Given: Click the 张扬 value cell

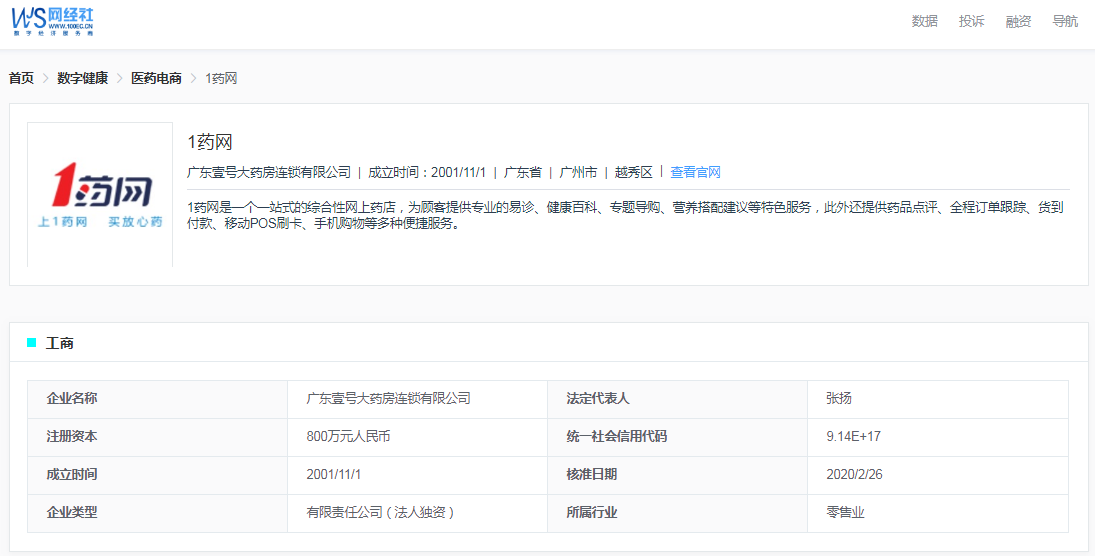Looking at the screenshot, I should 937,399.
